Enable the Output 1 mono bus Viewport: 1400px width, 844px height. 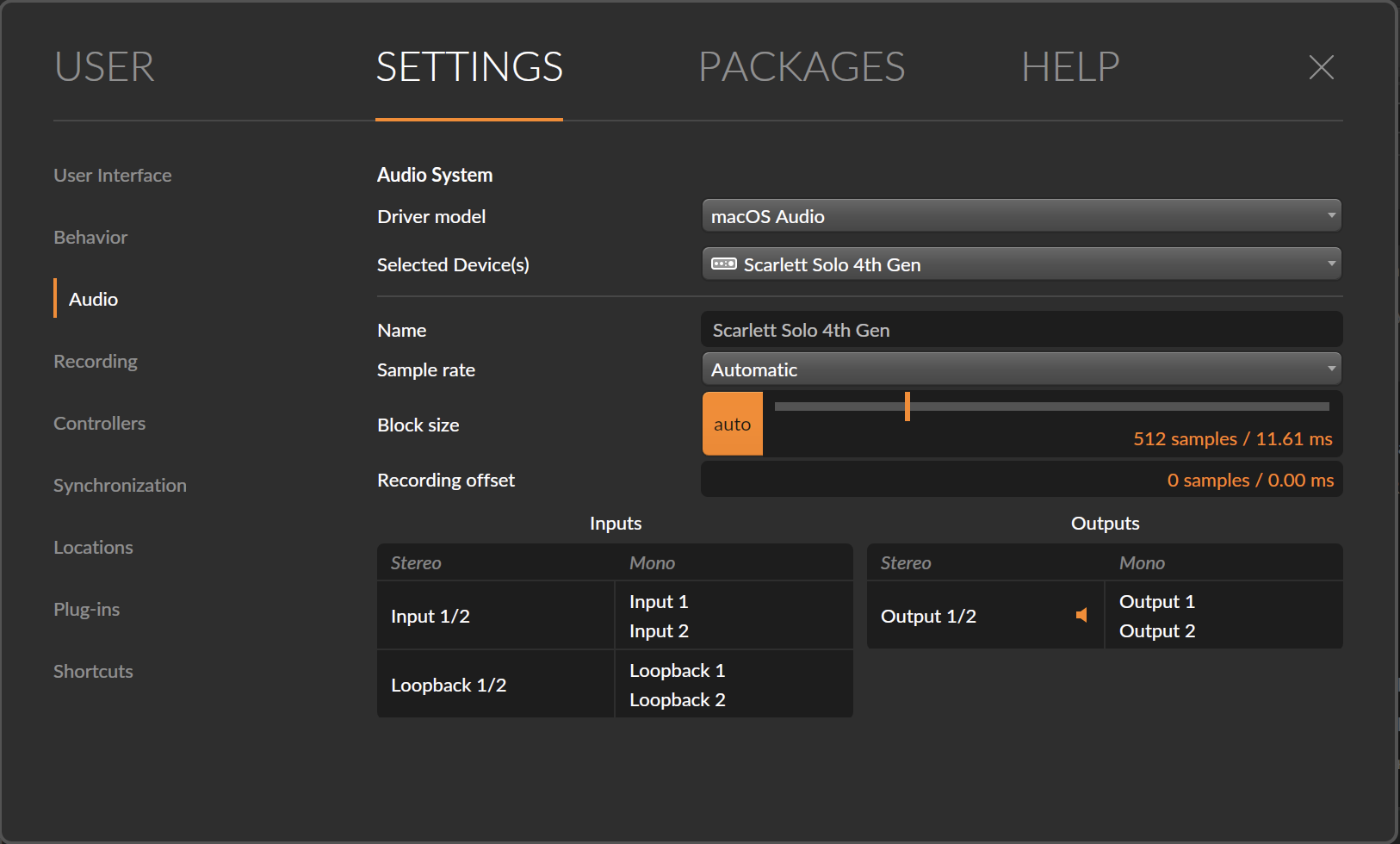pos(1156,601)
